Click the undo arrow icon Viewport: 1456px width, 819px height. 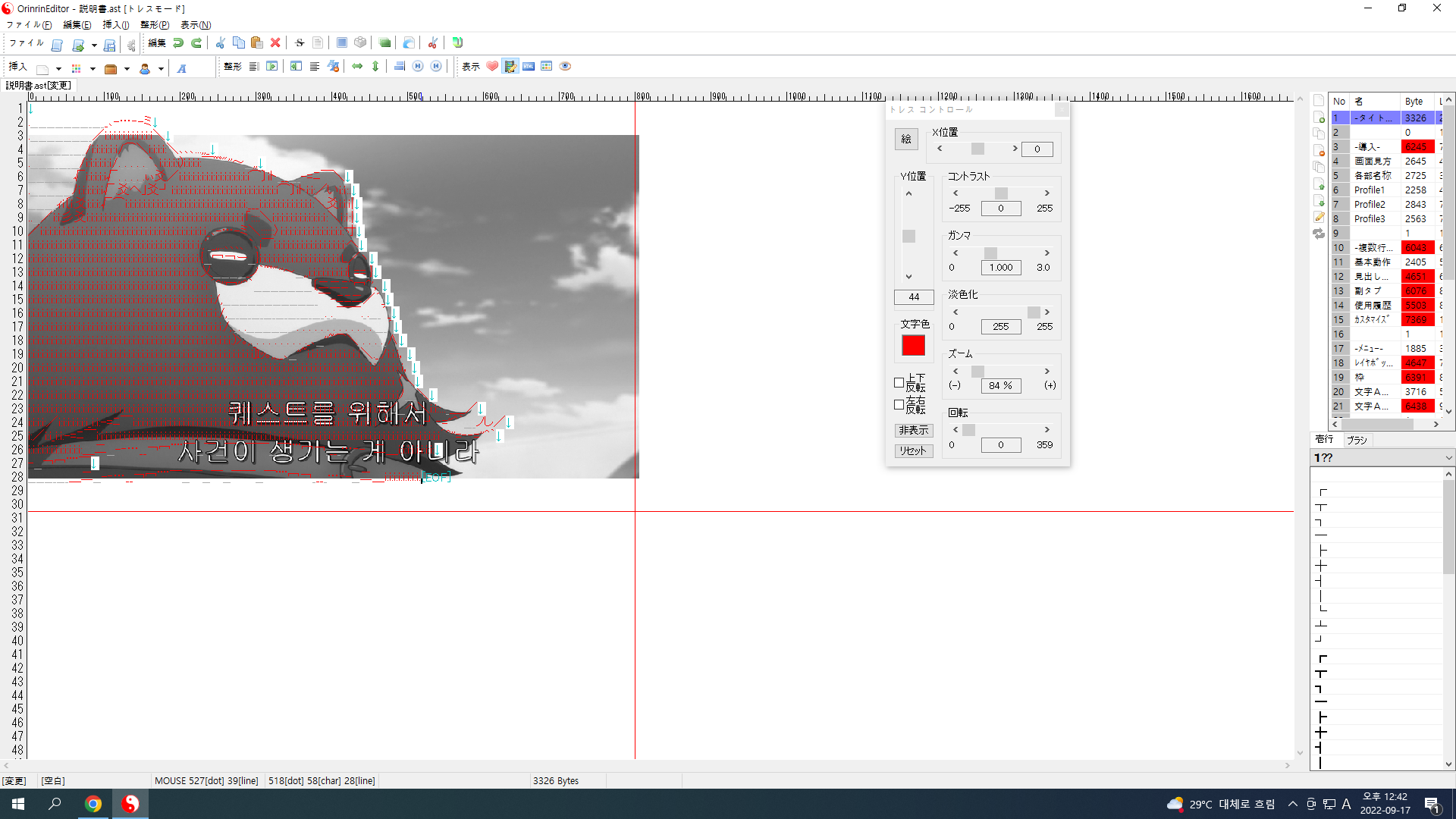pos(178,43)
